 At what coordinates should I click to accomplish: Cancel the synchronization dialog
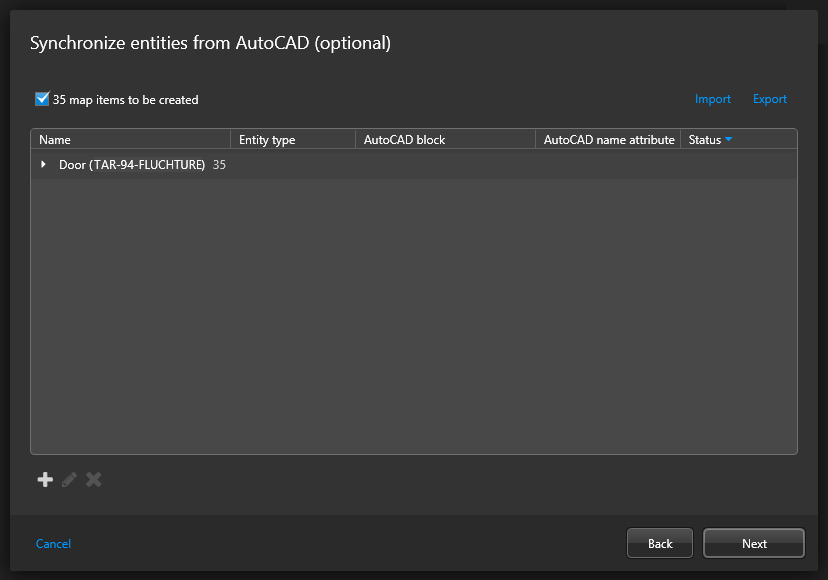click(x=53, y=544)
